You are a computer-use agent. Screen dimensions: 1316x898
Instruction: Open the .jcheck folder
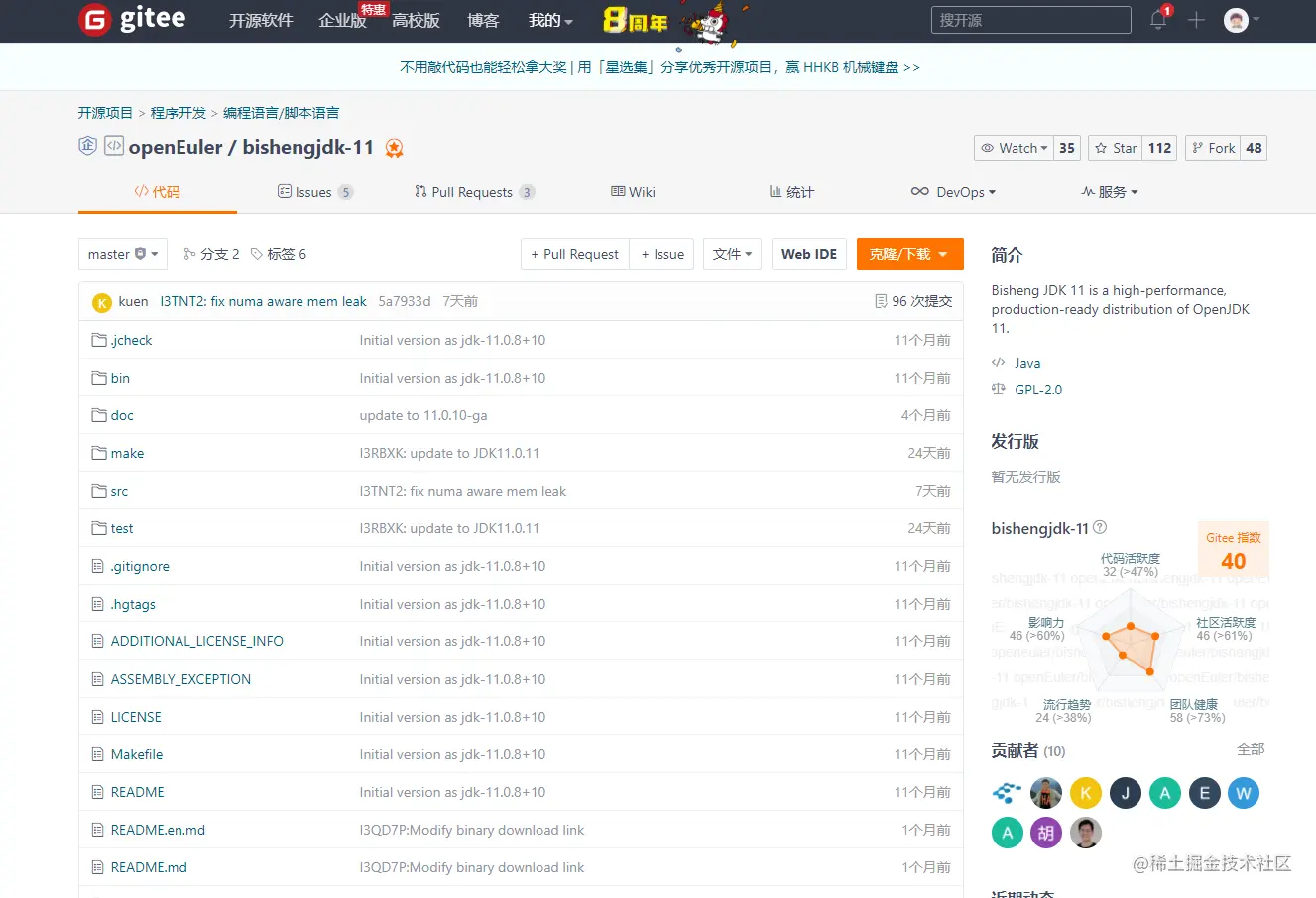[132, 340]
